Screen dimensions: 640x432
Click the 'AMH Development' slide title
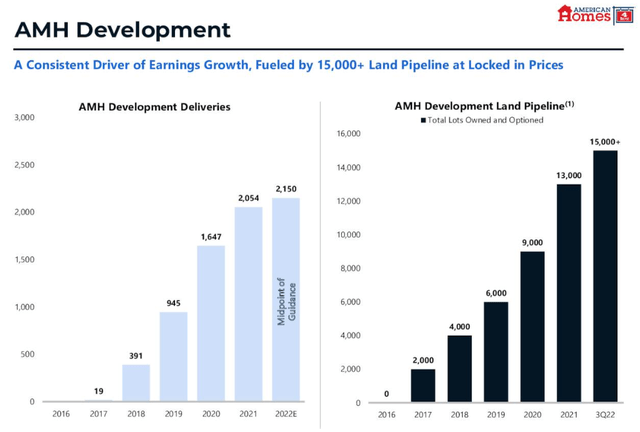pyautogui.click(x=122, y=30)
